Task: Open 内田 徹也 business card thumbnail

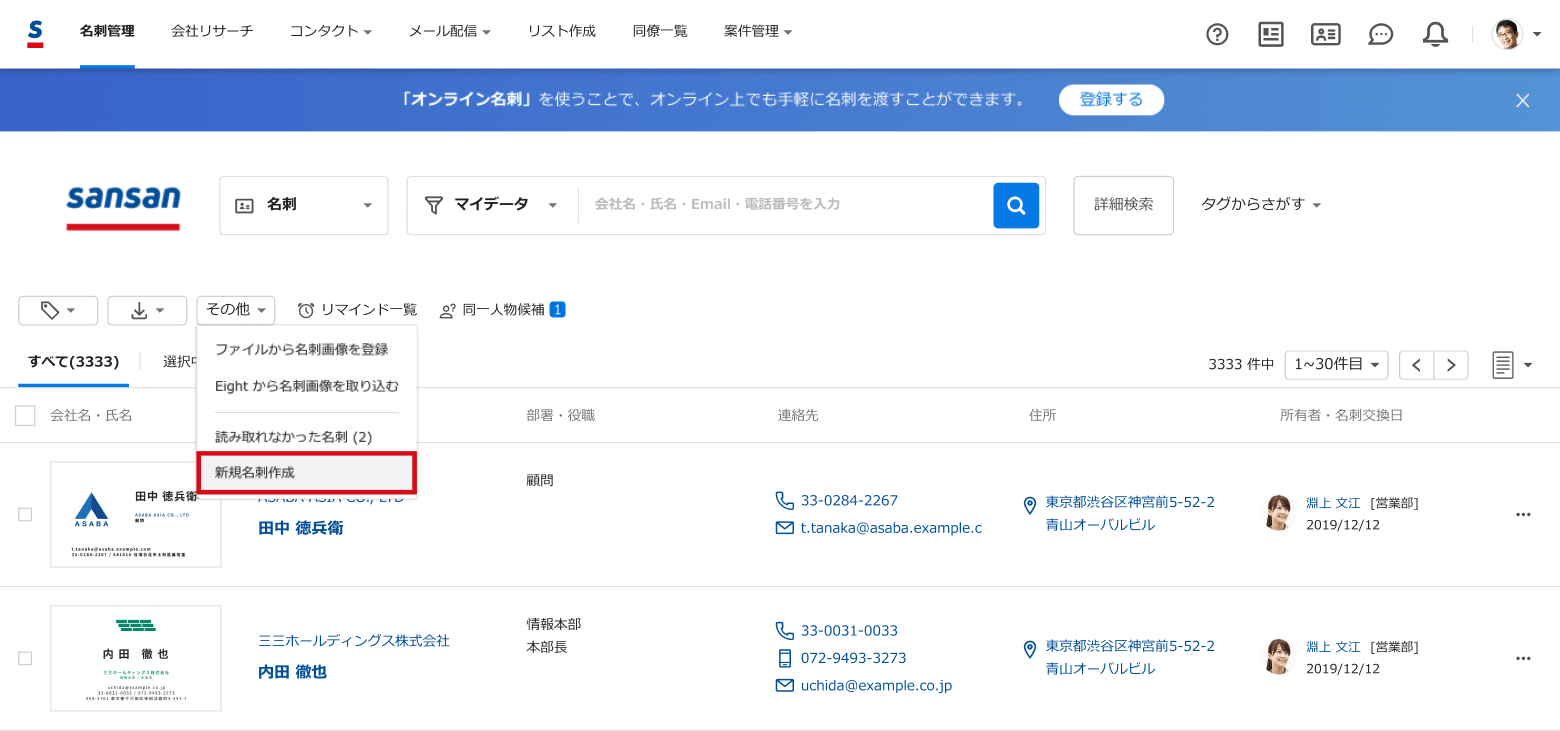Action: [136, 659]
